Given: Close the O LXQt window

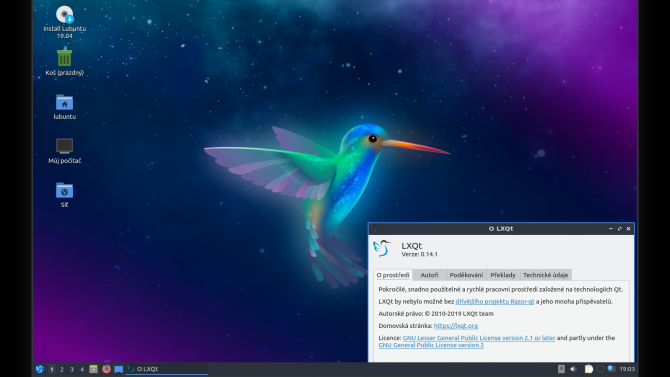Looking at the screenshot, I should click(x=629, y=229).
